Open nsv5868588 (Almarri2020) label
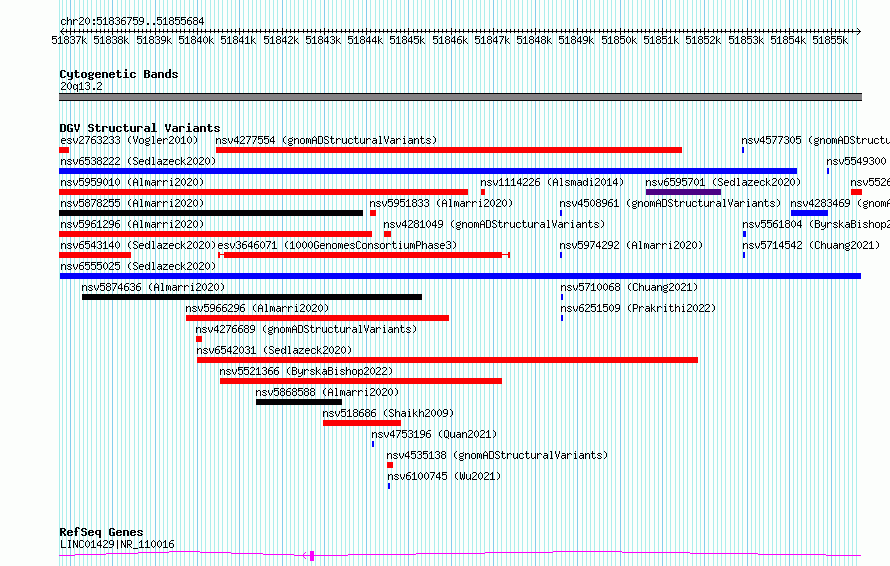Image resolution: width=890 pixels, height=566 pixels. click(x=327, y=392)
